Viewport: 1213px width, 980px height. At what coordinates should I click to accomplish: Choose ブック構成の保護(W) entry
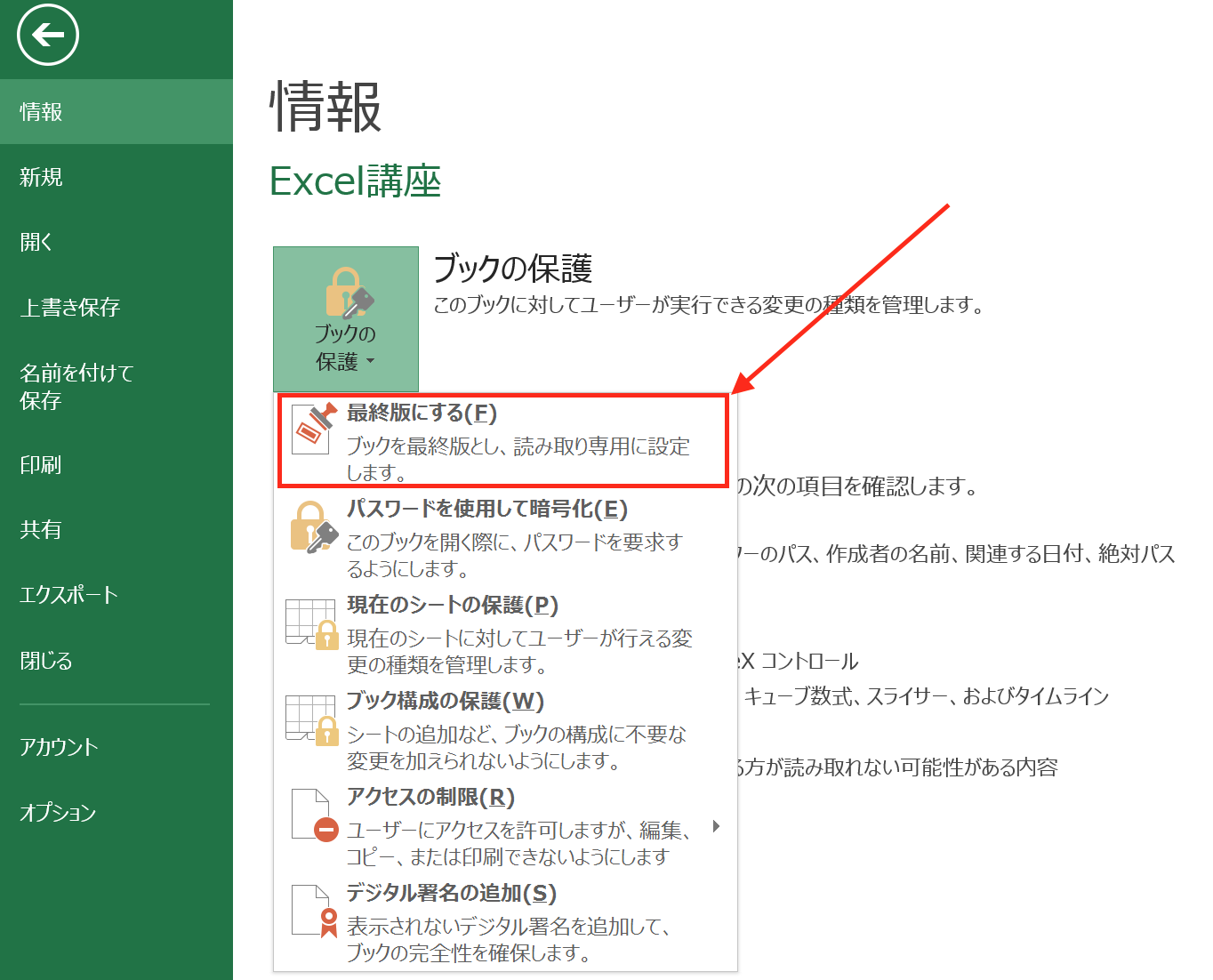pyautogui.click(x=505, y=730)
